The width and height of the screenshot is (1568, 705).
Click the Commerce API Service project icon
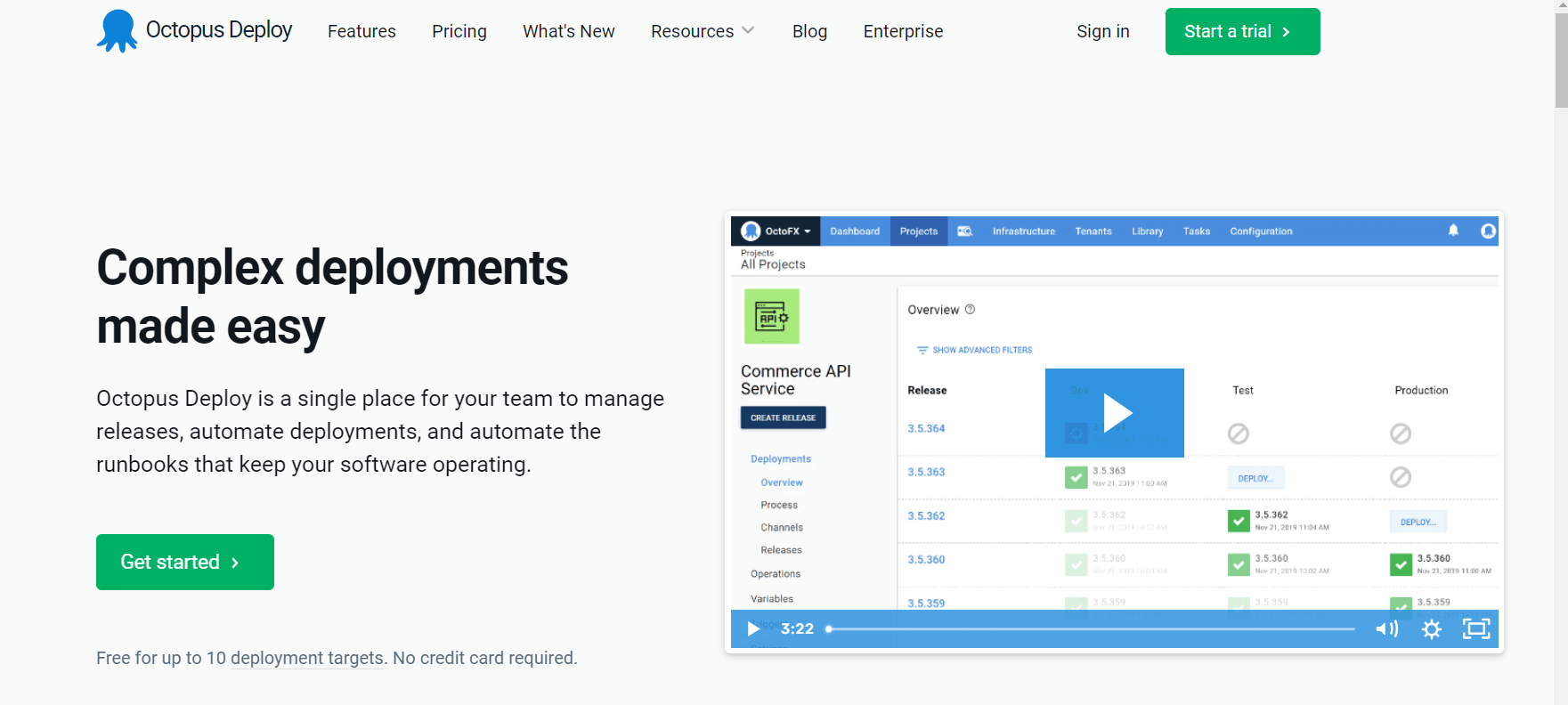(772, 316)
